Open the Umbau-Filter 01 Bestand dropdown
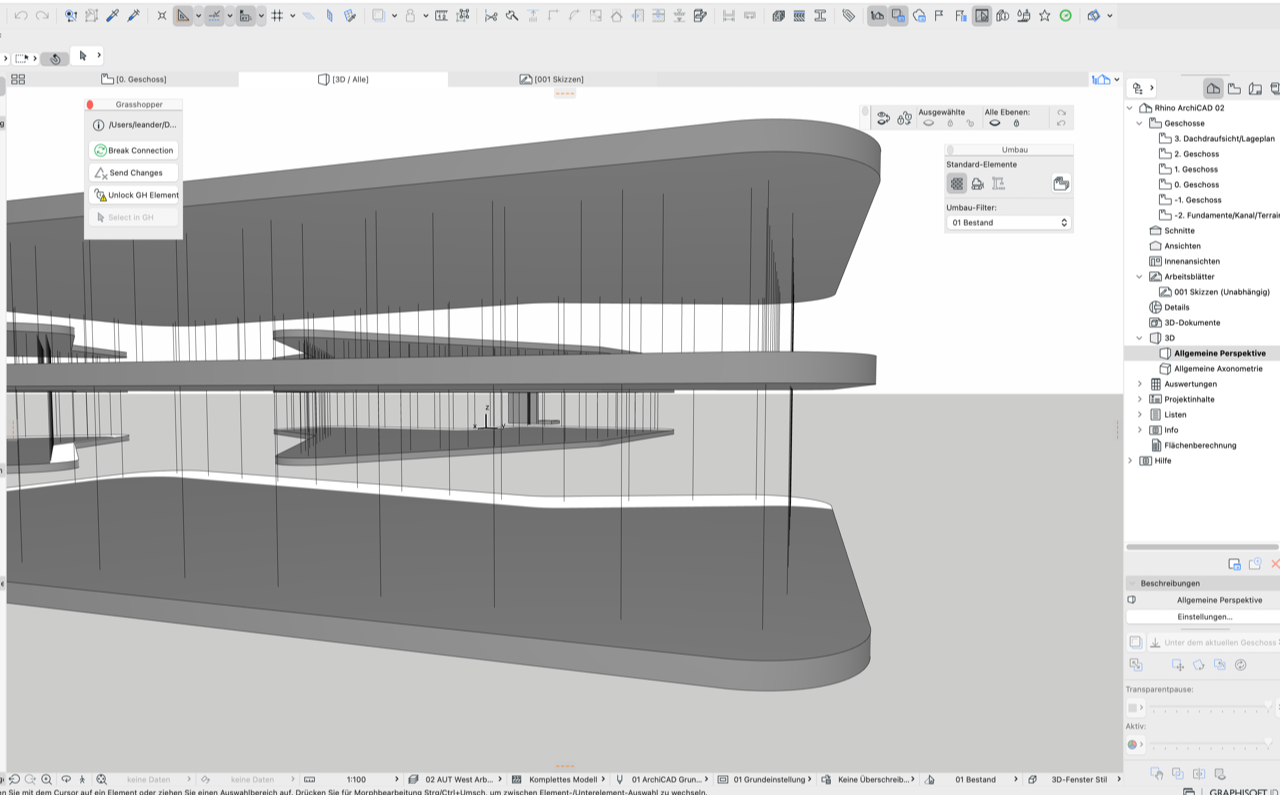1280x795 pixels. click(x=1009, y=222)
